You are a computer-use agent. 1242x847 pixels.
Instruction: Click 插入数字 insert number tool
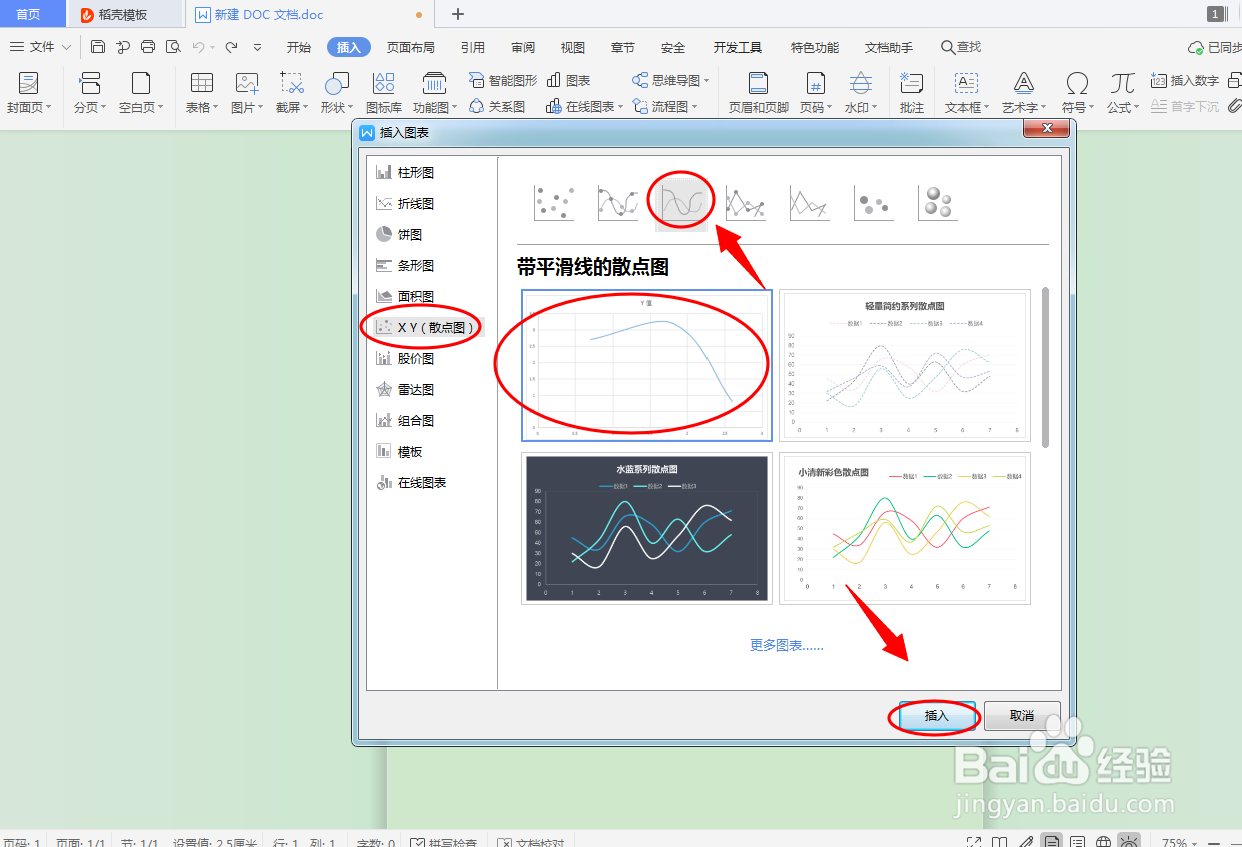[x=1185, y=80]
